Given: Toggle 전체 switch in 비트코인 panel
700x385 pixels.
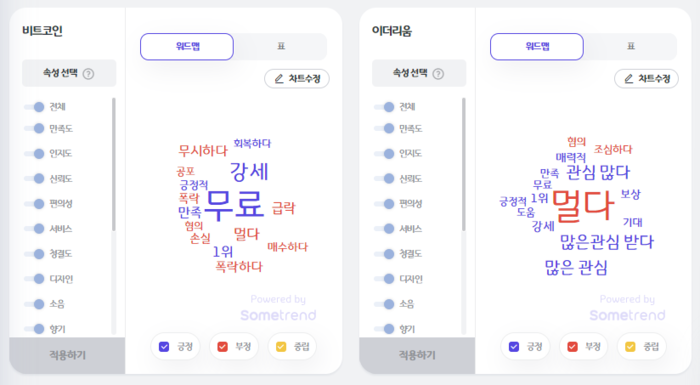Looking at the screenshot, I should [34, 107].
